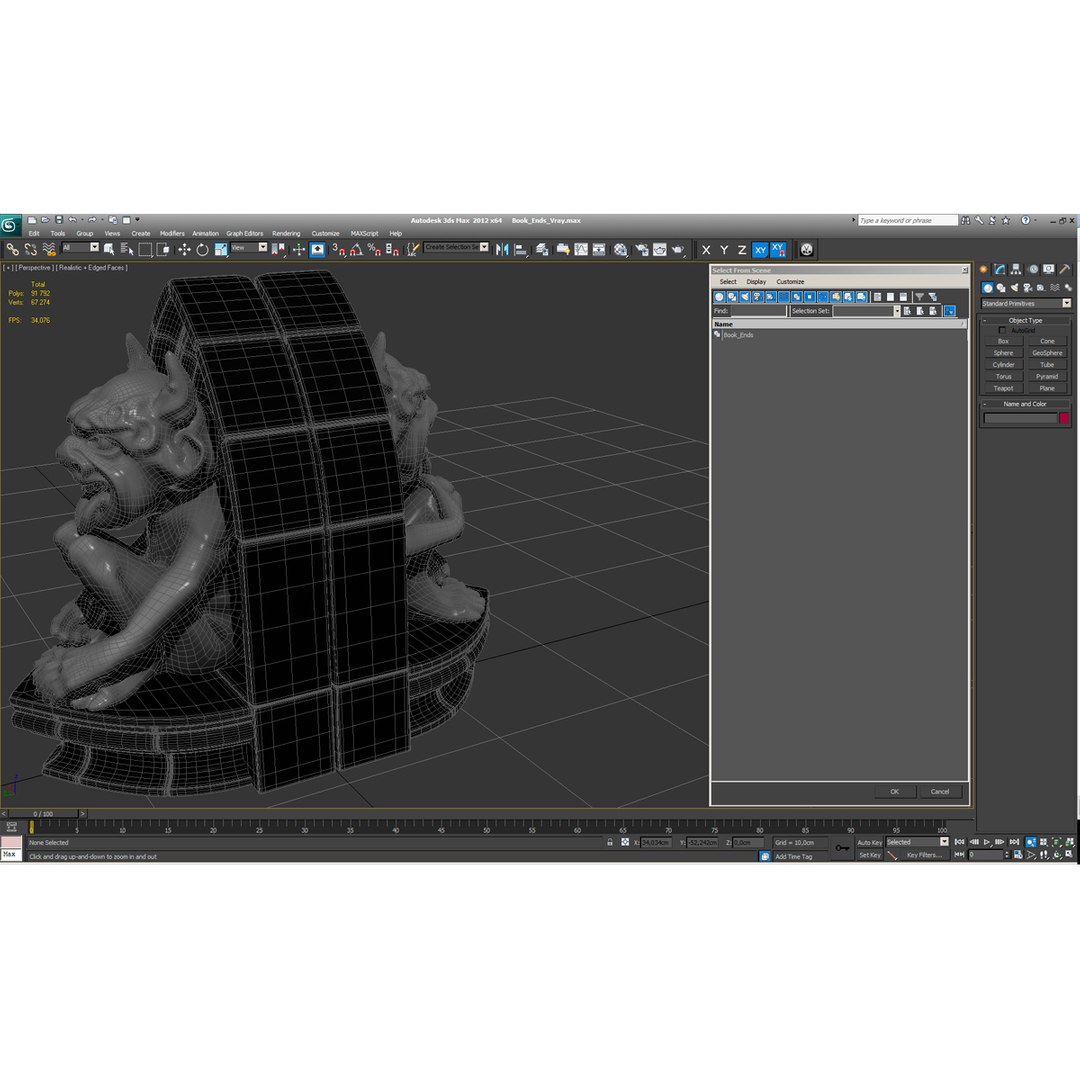Image resolution: width=1080 pixels, height=1080 pixels.
Task: Click the Teapot primitive button
Action: click(1003, 388)
